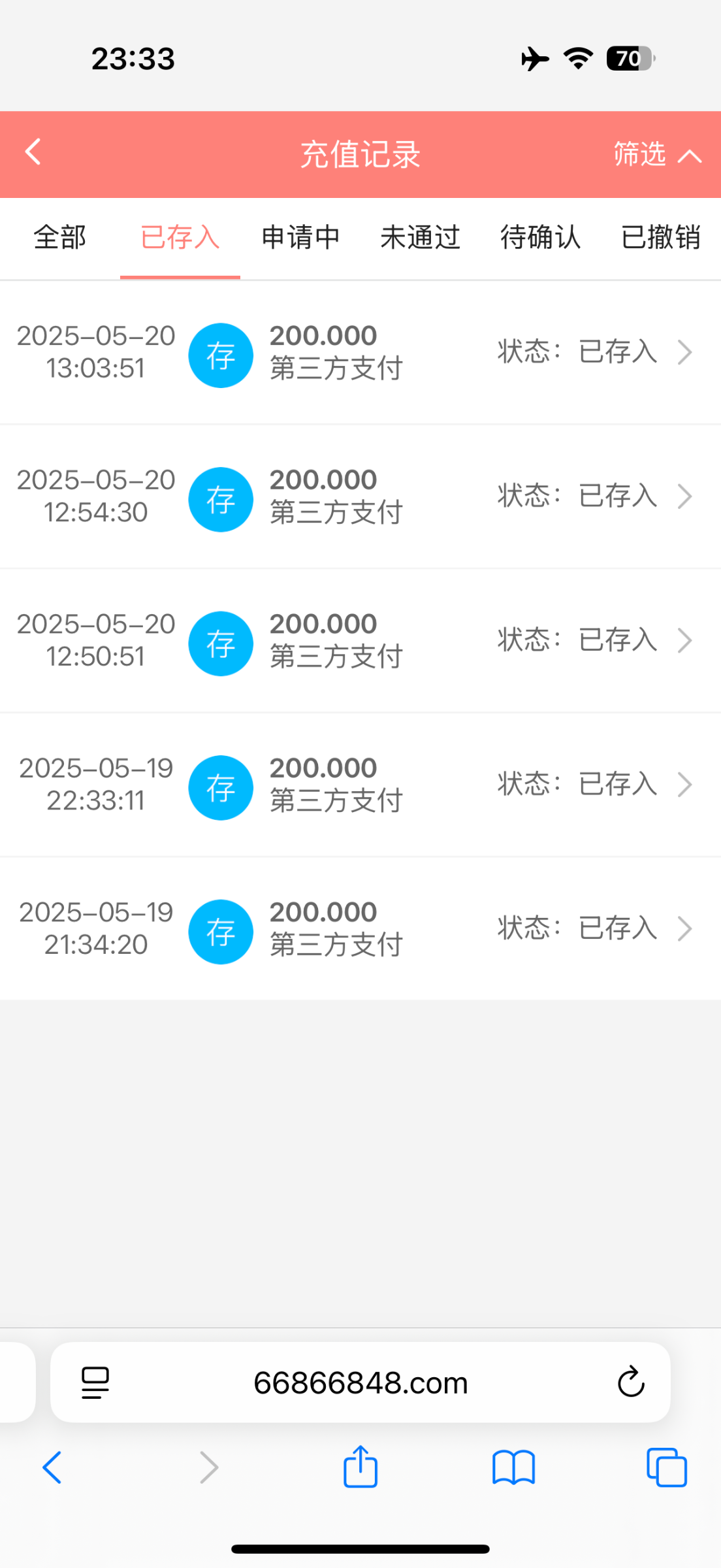Click the Safari reload page icon
Image resolution: width=721 pixels, height=1568 pixels.
(631, 1382)
